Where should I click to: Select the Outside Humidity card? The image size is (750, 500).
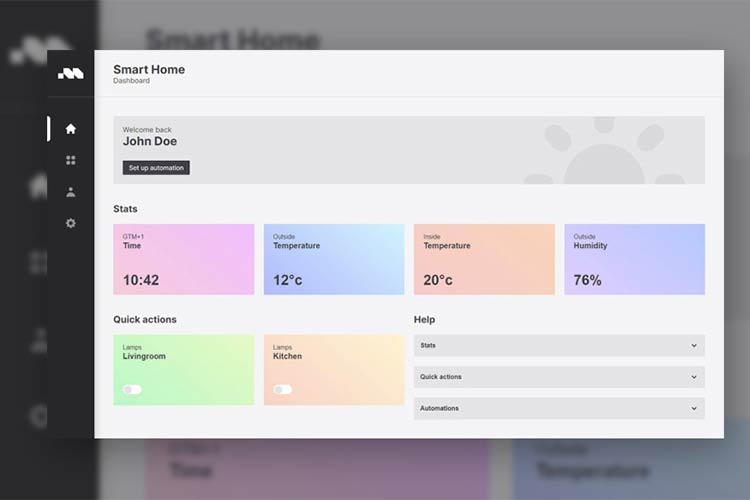(634, 259)
